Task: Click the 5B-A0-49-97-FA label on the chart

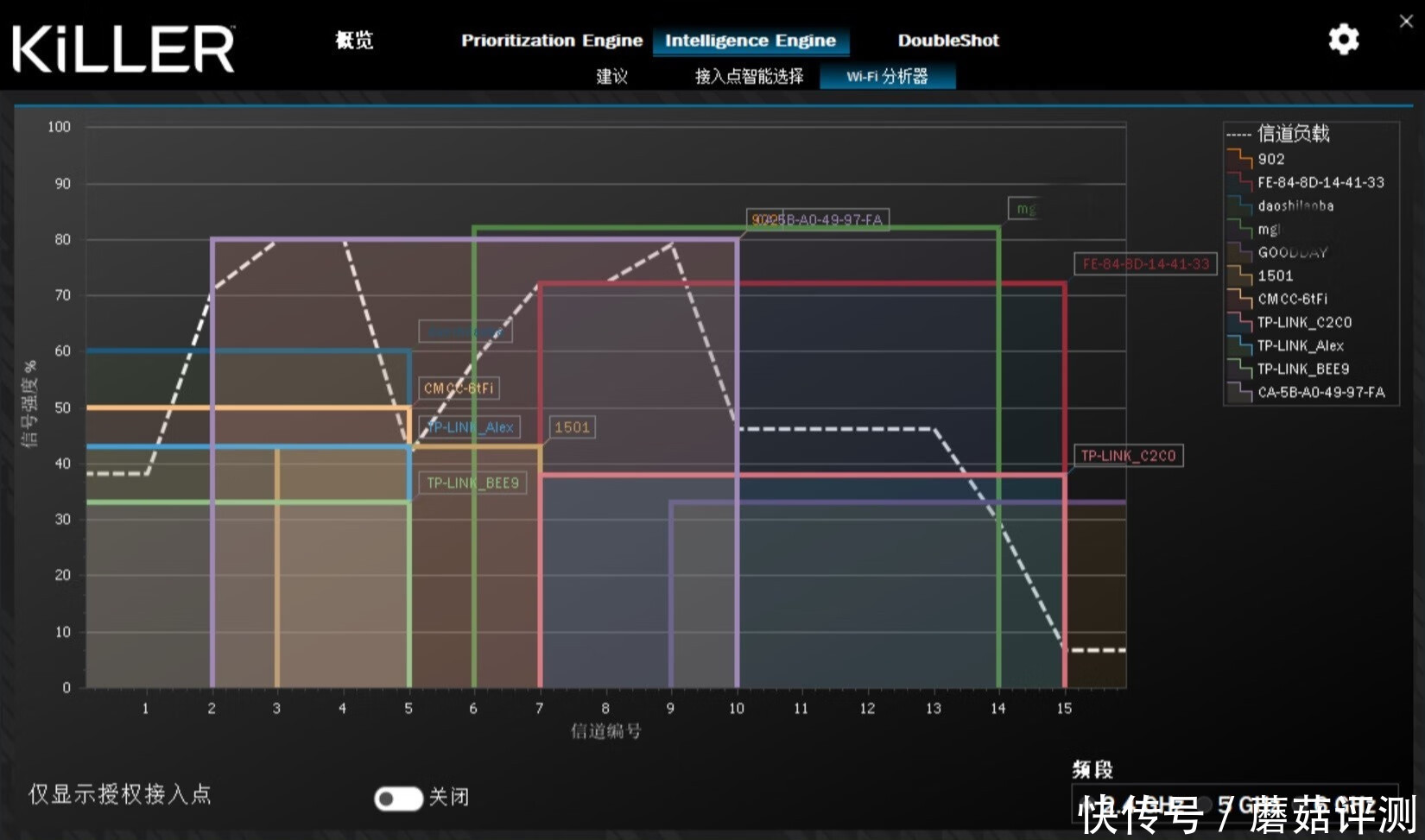Action: pos(818,219)
